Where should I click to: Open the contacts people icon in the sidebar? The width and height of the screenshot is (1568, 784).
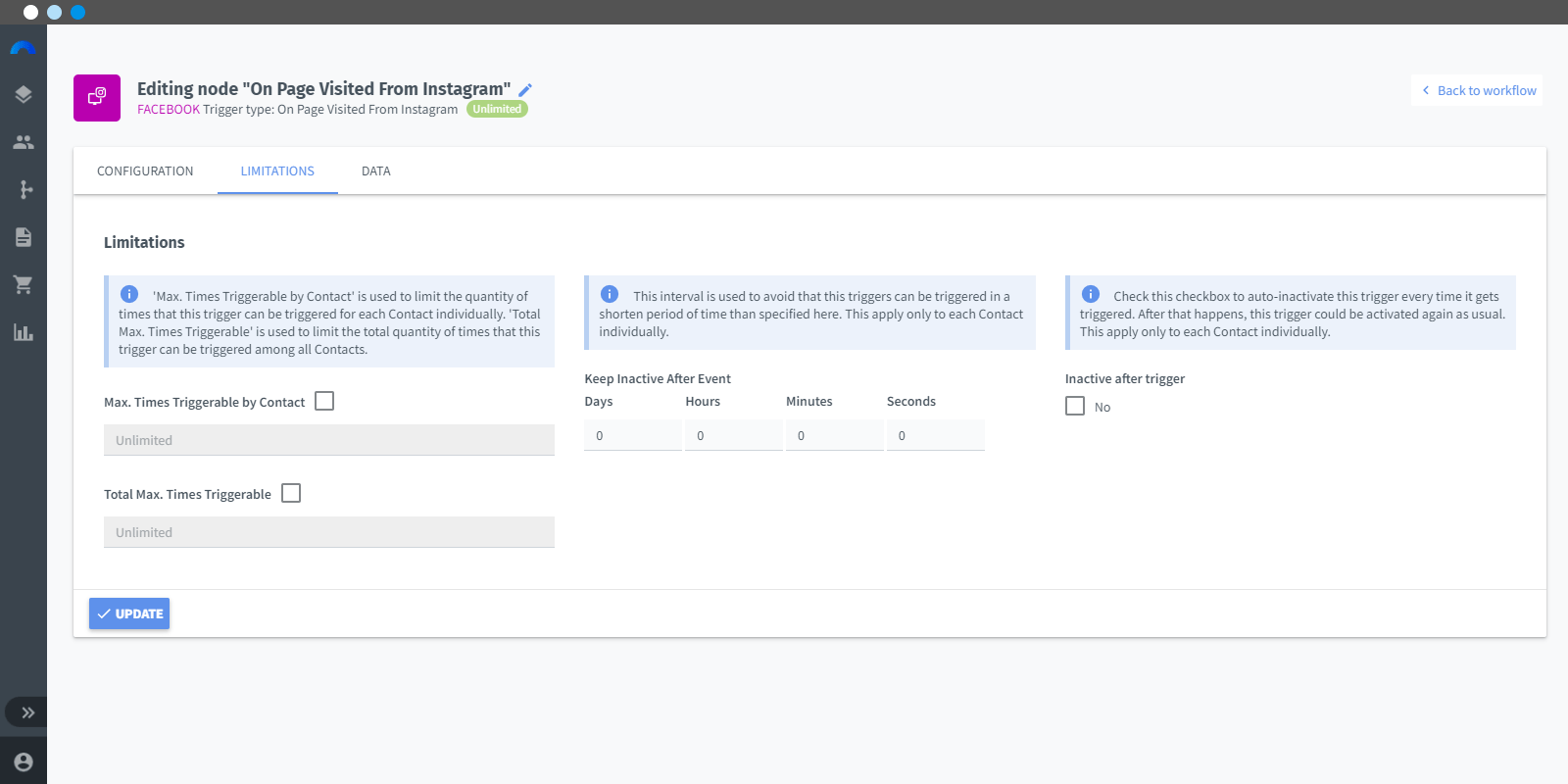click(24, 142)
